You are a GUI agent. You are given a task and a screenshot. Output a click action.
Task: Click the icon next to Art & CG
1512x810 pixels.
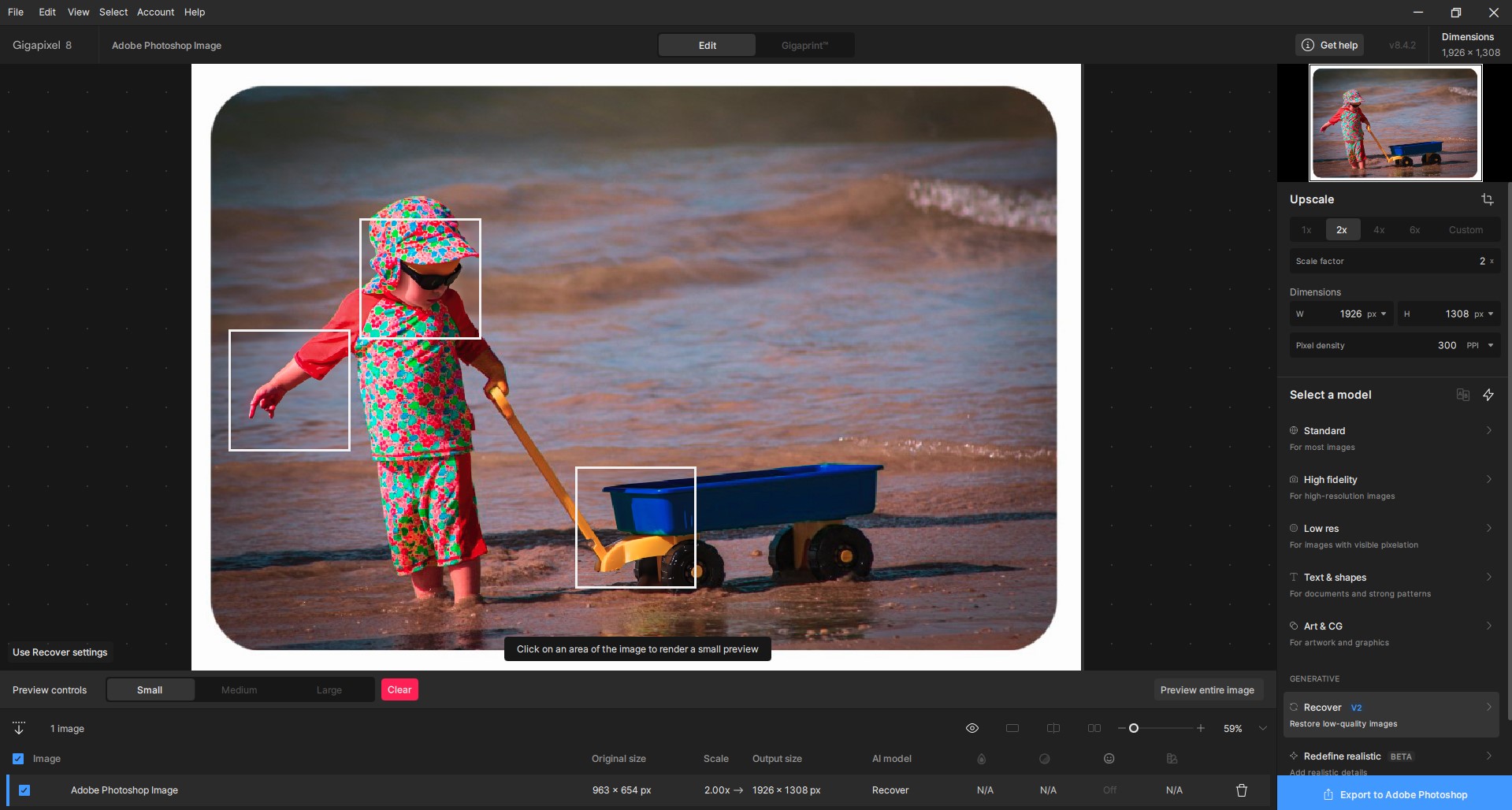[x=1294, y=626]
